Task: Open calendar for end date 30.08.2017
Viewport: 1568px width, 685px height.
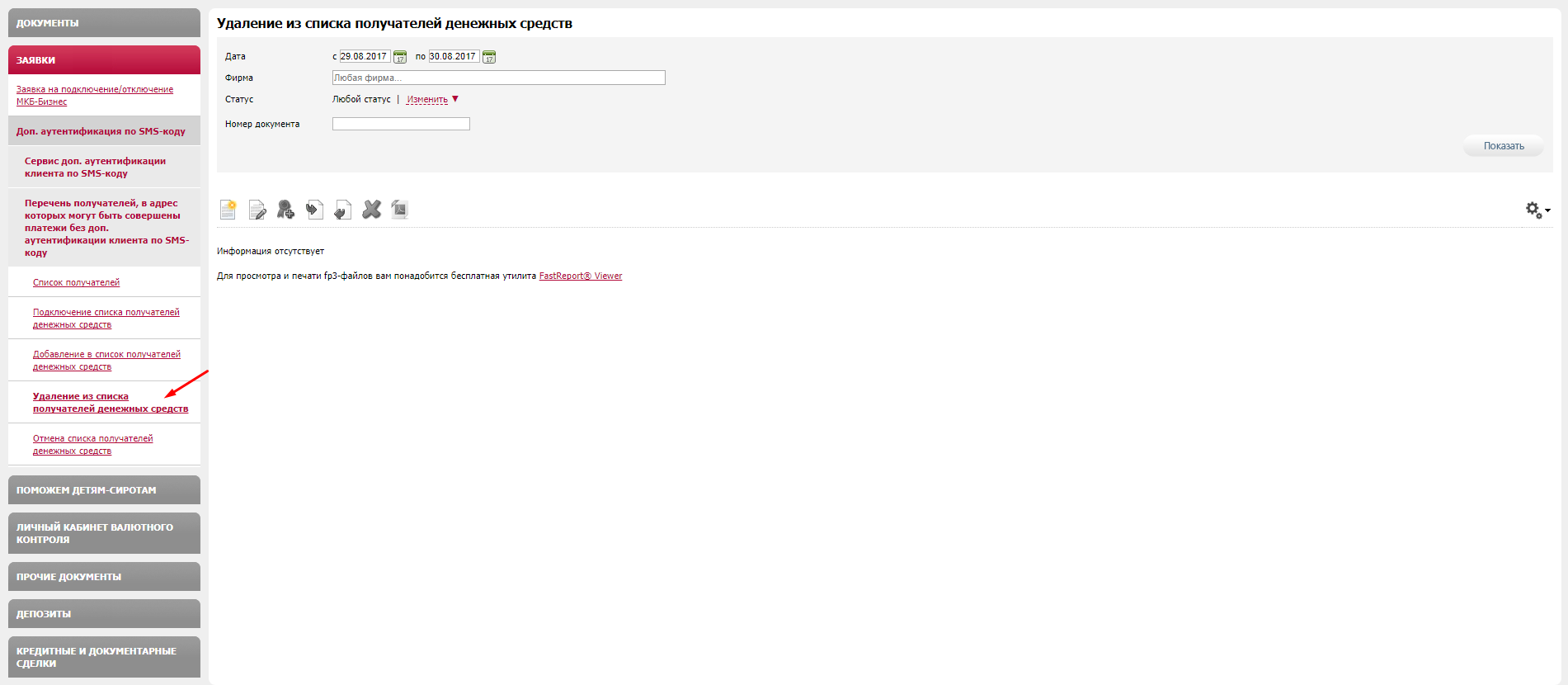Action: click(489, 57)
